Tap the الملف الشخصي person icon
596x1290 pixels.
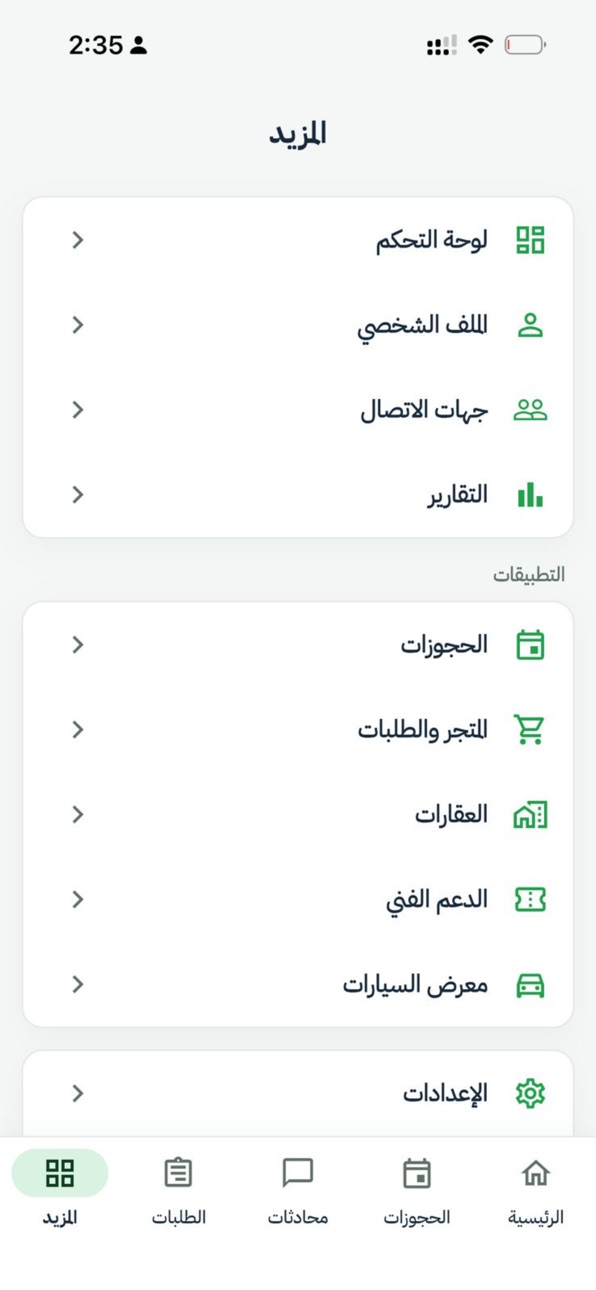[530, 325]
